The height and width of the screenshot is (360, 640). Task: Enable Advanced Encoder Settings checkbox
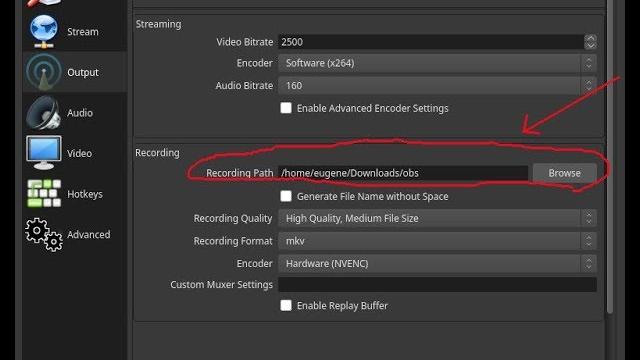(x=286, y=108)
